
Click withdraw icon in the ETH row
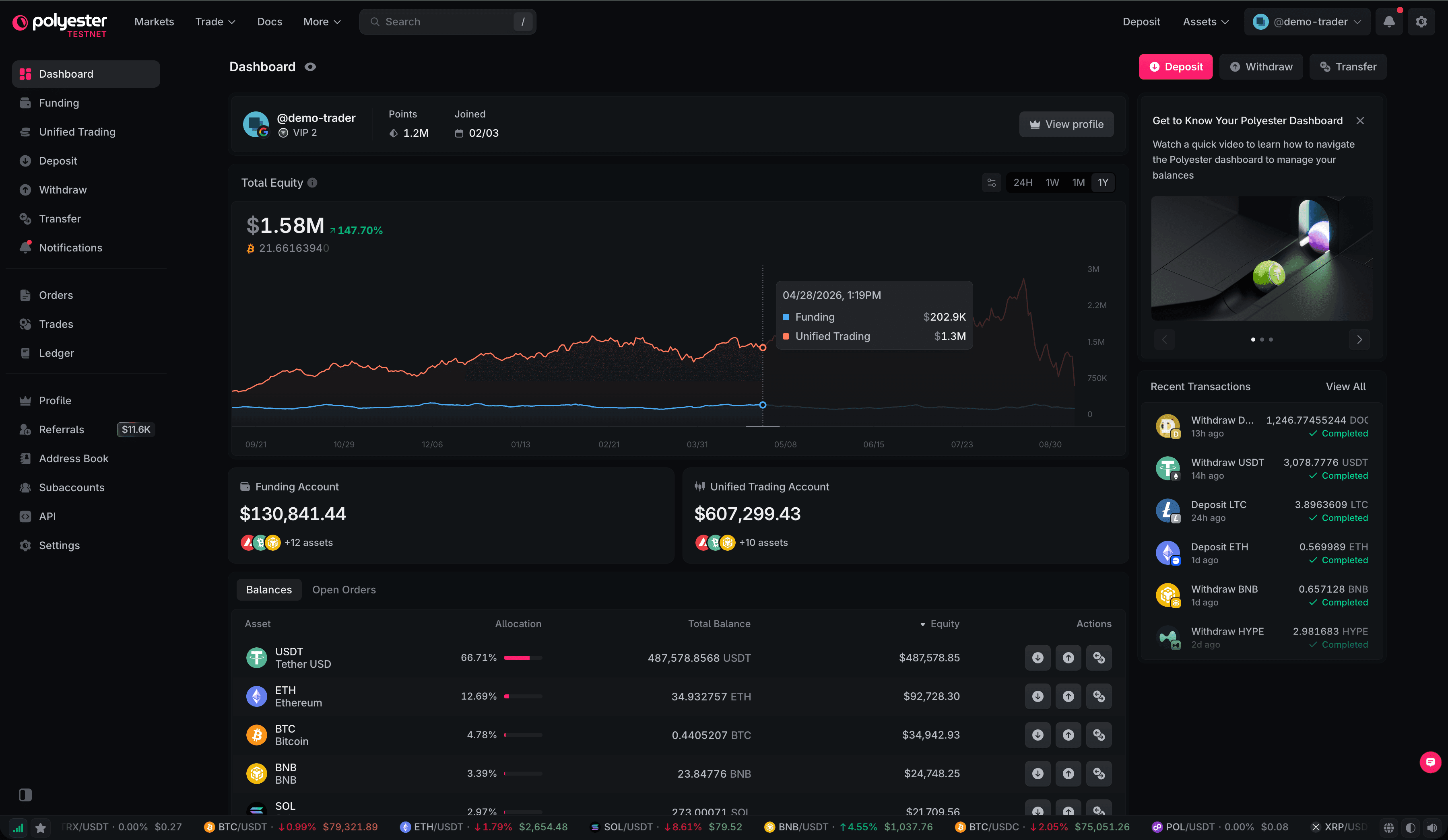(1068, 696)
